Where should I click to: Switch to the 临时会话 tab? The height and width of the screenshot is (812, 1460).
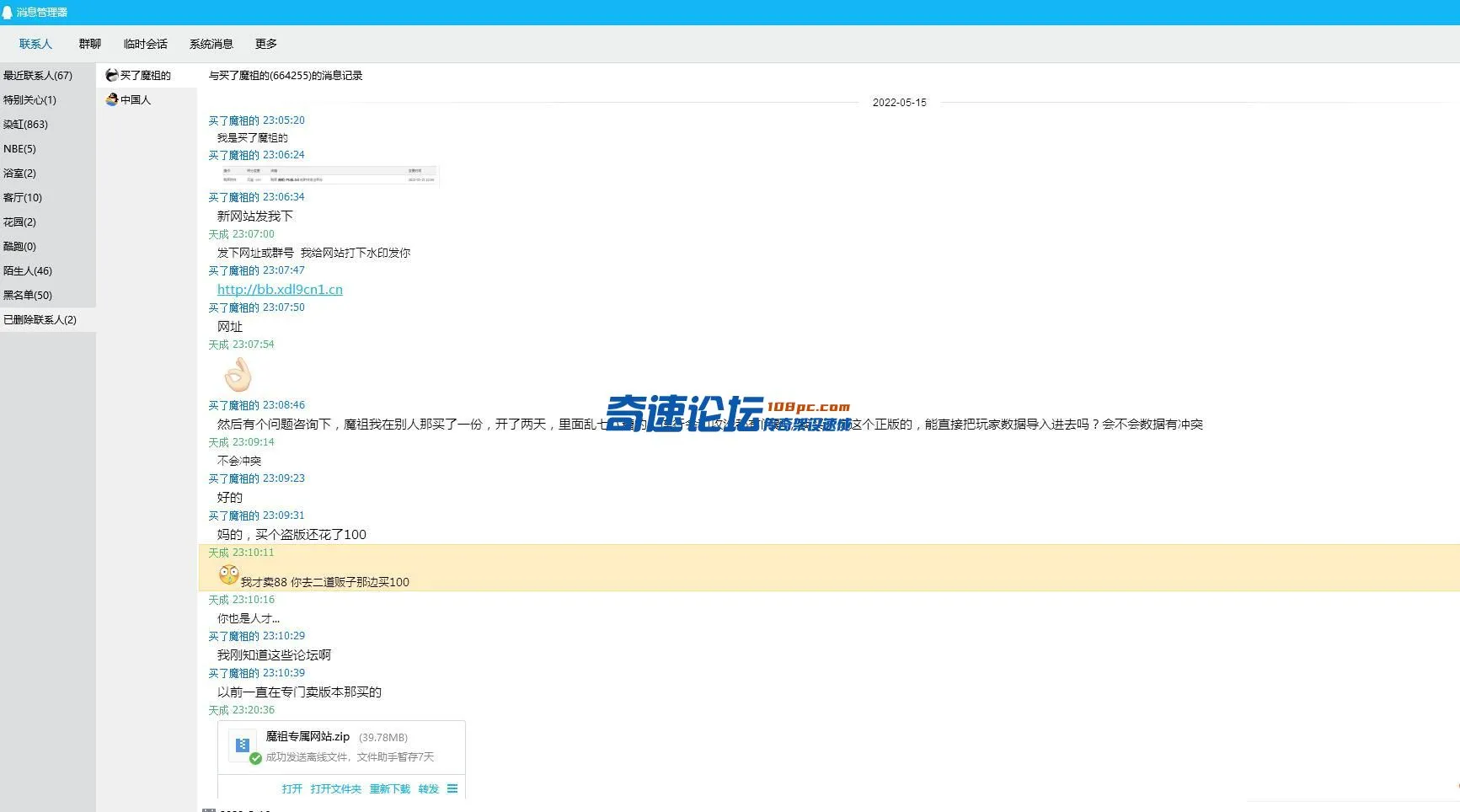[145, 44]
